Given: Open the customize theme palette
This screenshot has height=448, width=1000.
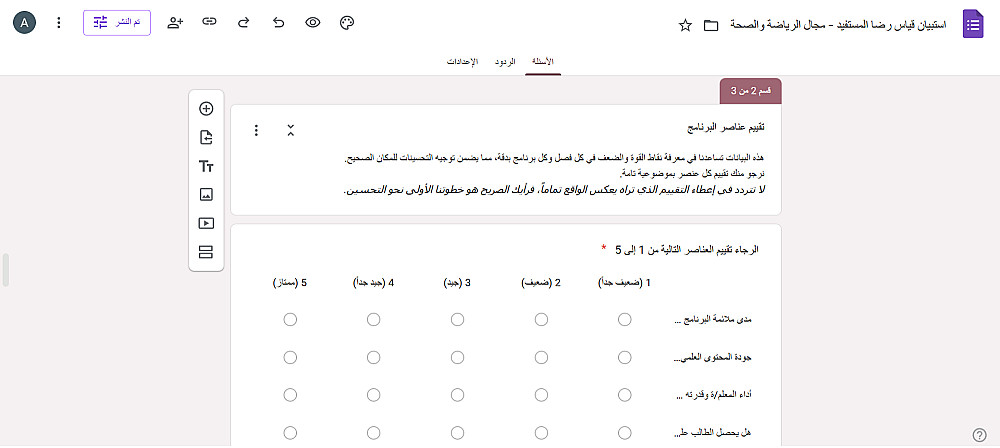Looking at the screenshot, I should (x=347, y=22).
